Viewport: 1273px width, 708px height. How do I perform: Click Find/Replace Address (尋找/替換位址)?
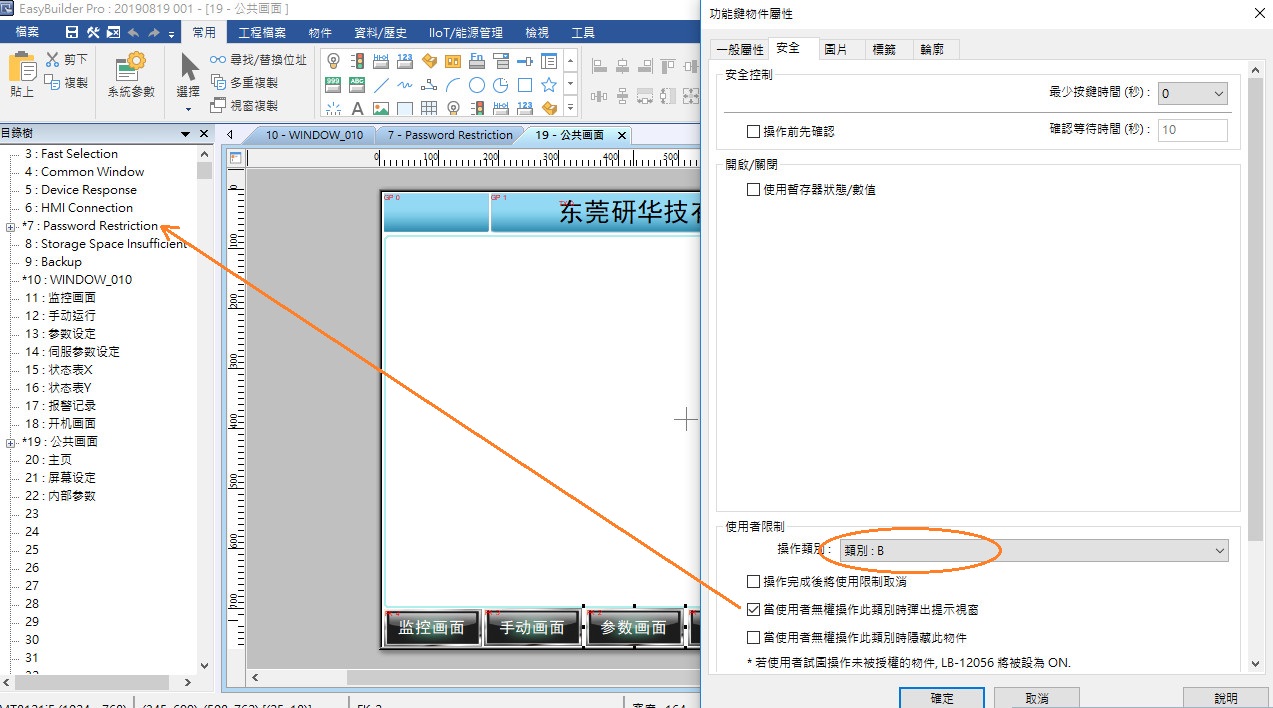click(x=258, y=60)
